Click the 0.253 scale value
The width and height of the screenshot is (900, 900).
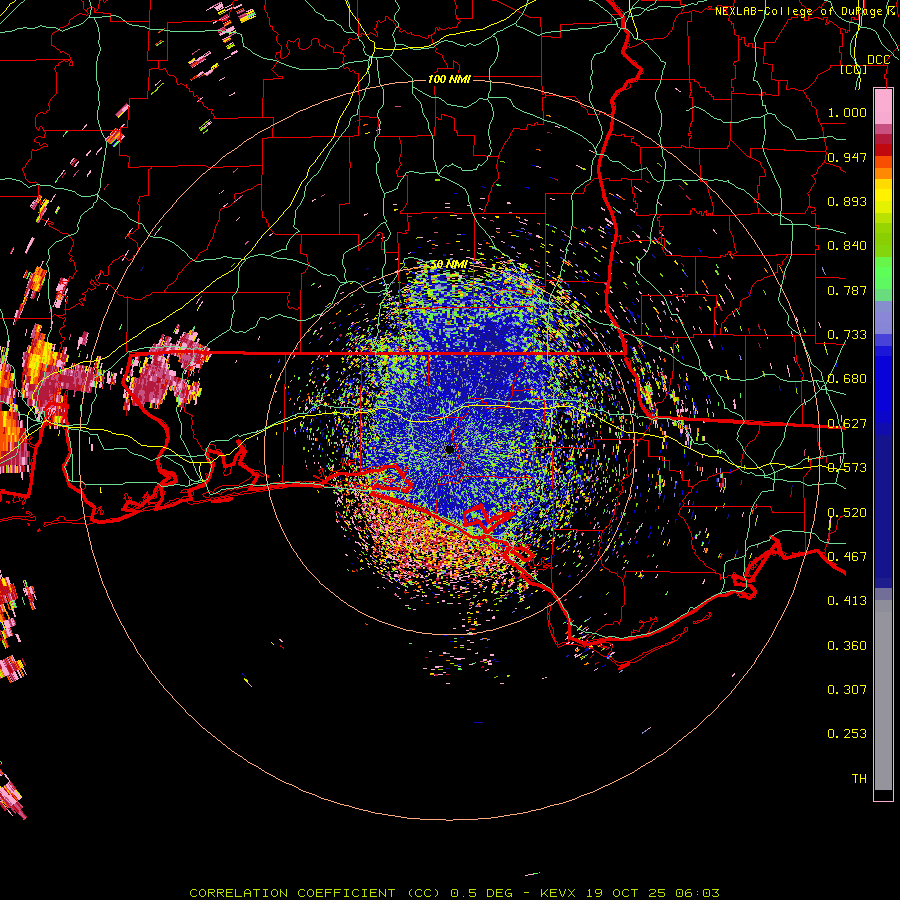(x=847, y=734)
